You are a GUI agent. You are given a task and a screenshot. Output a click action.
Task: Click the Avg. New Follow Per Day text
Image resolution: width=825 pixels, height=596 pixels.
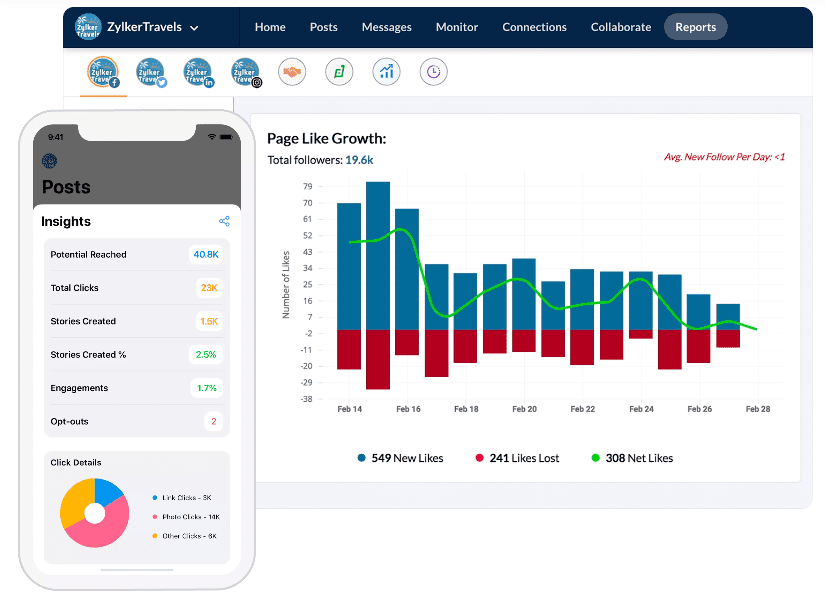tap(724, 157)
